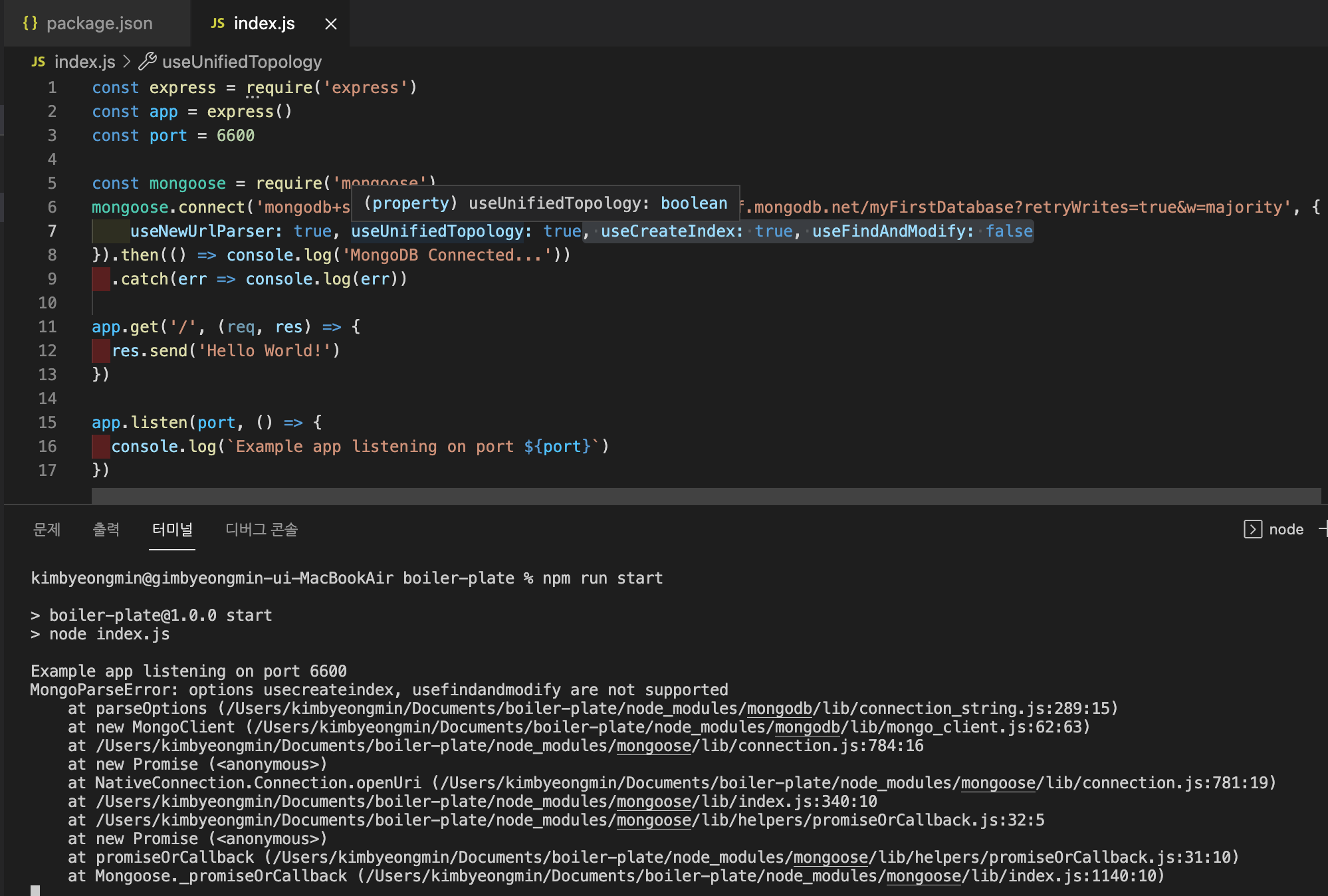Open the useUnifiedTopology breadcrumb symbol
Image resolution: width=1328 pixels, height=896 pixels.
click(x=241, y=62)
